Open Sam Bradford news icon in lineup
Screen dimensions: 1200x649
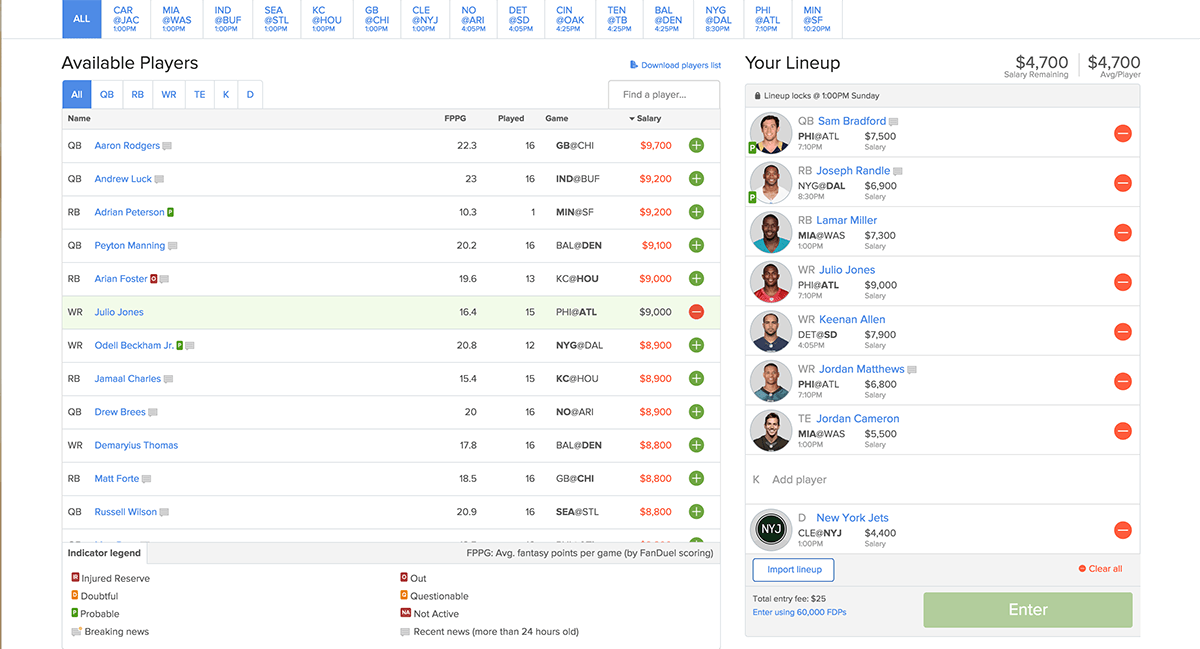[894, 122]
